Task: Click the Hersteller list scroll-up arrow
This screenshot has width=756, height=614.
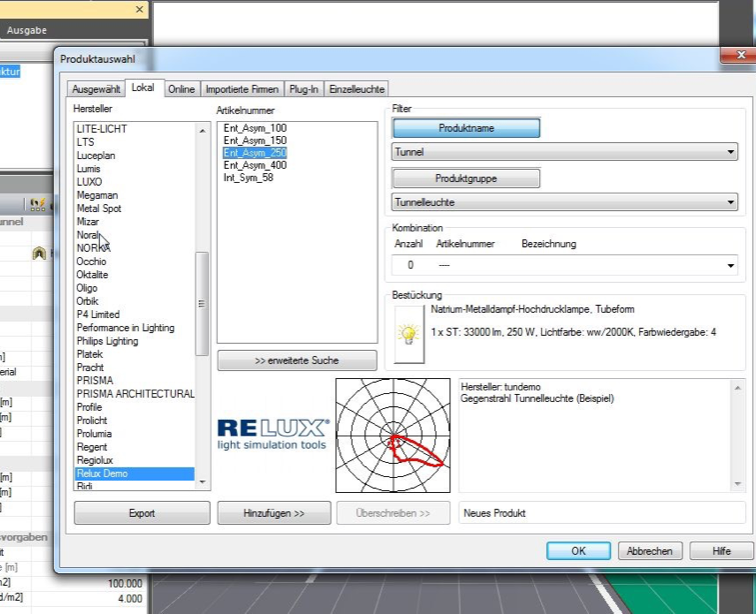Action: click(202, 131)
